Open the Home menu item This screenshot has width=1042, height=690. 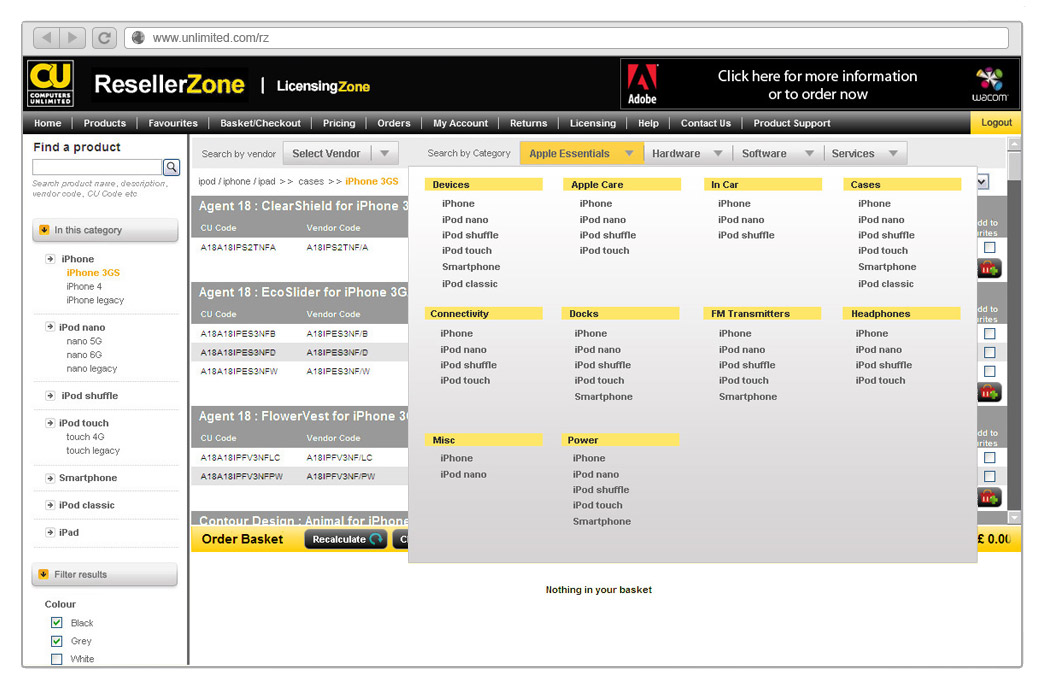[x=48, y=123]
